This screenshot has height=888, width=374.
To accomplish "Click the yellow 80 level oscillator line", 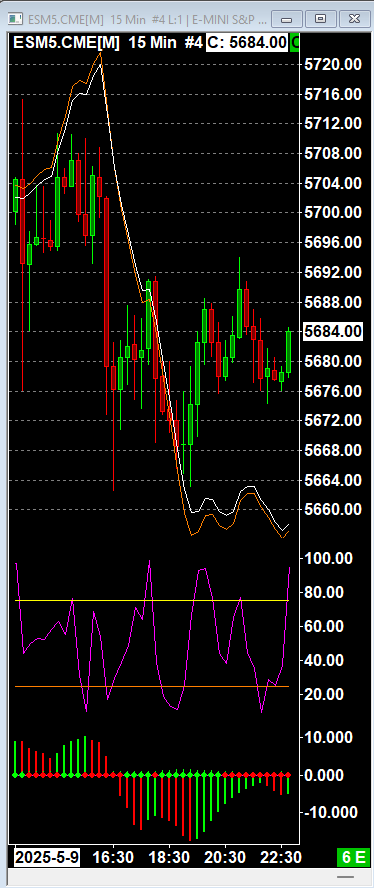I will click(152, 600).
